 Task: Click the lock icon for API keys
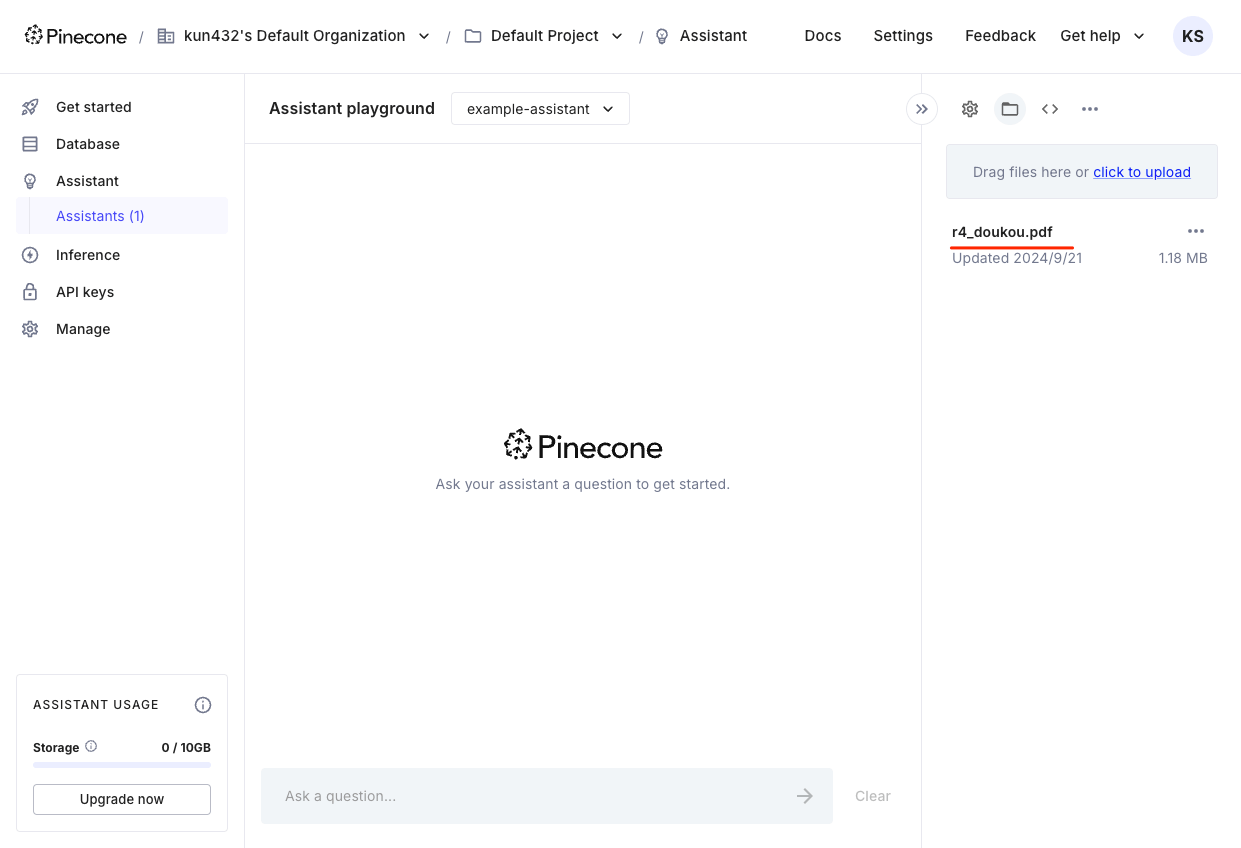tap(30, 292)
